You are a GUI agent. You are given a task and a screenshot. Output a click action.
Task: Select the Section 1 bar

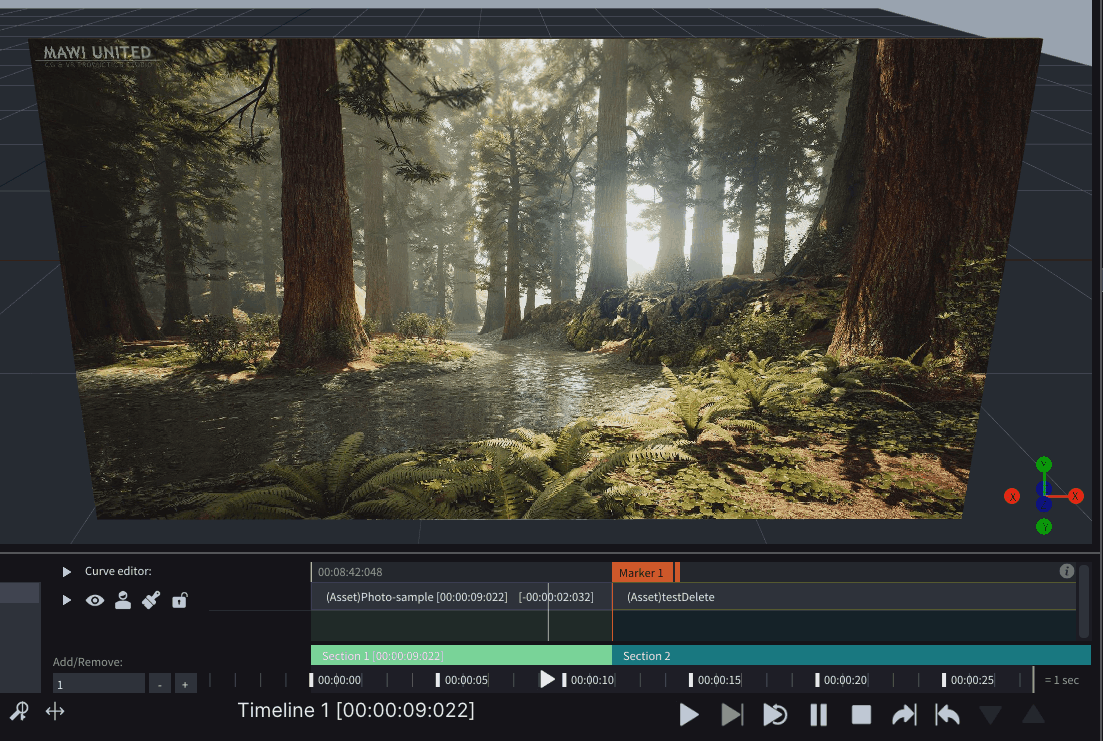[461, 656]
